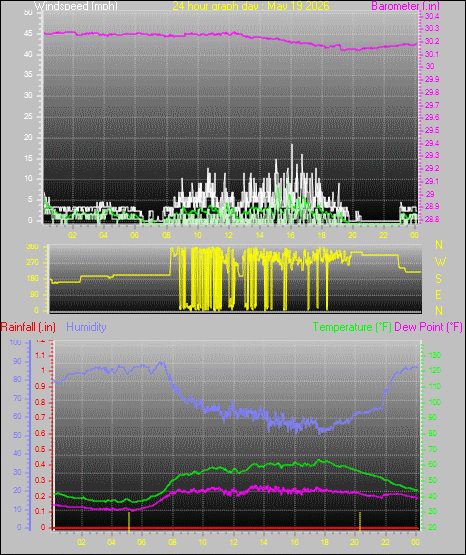Click hour 12 under the windspeed chart
Image resolution: width=466 pixels, height=555 pixels.
click(228, 235)
